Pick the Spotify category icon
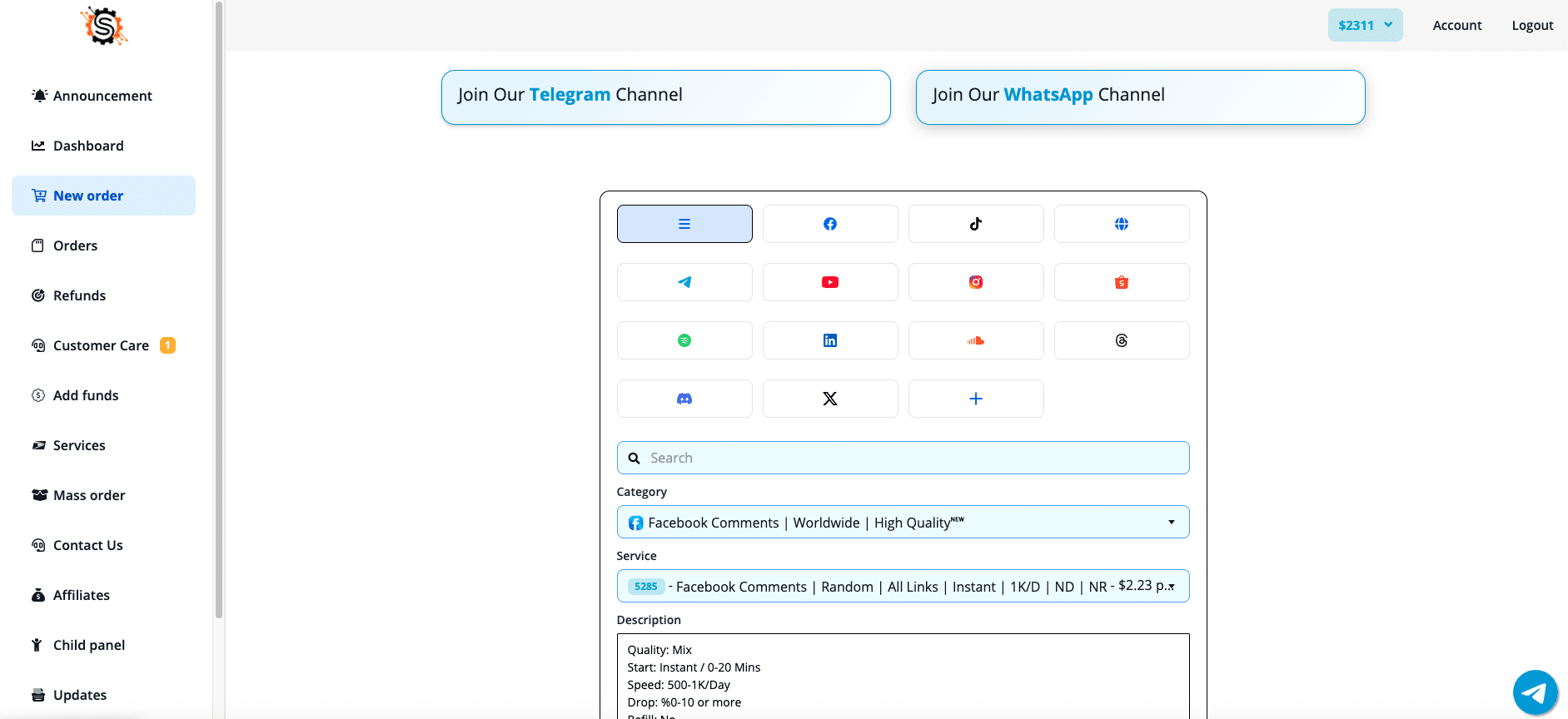The width and height of the screenshot is (1568, 719). pos(684,340)
